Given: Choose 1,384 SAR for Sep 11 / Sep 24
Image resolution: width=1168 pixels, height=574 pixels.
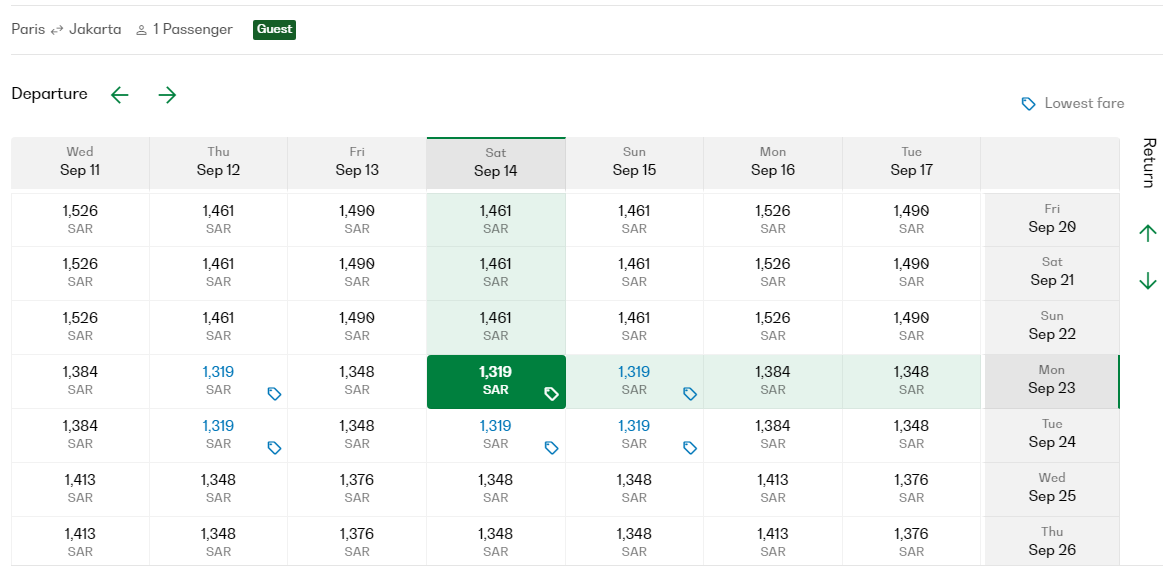Looking at the screenshot, I should click(80, 435).
